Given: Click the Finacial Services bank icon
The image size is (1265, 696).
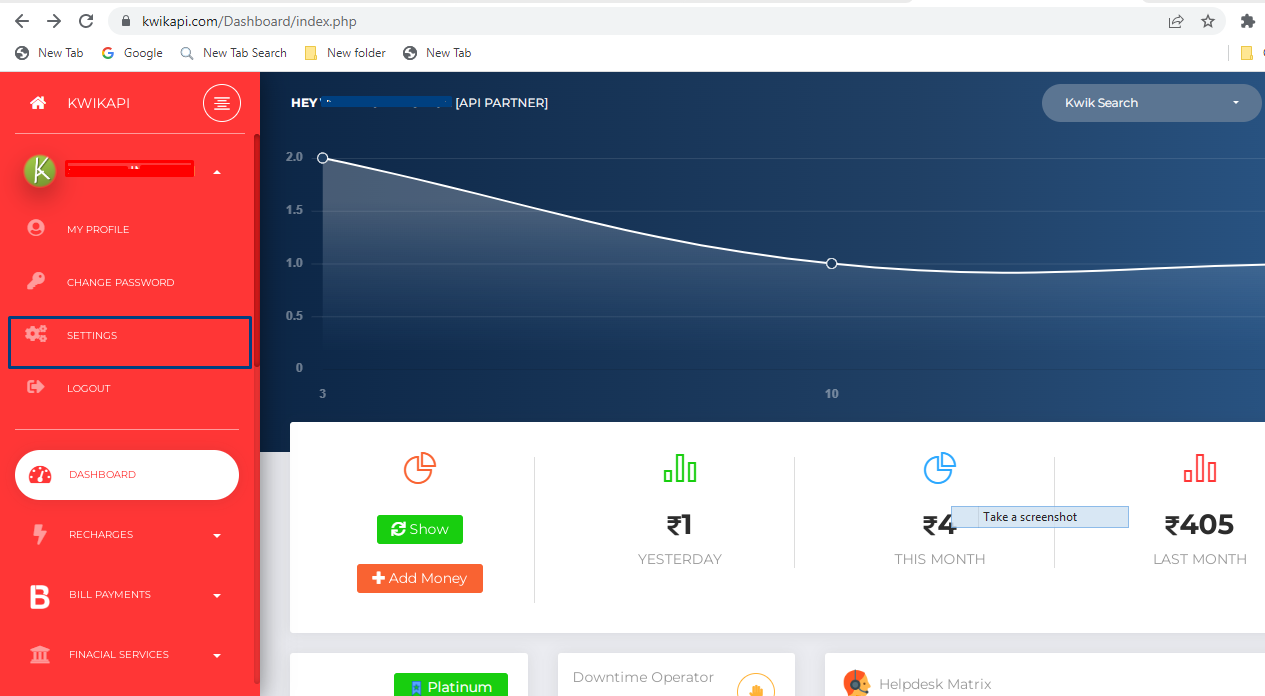Looking at the screenshot, I should (40, 655).
